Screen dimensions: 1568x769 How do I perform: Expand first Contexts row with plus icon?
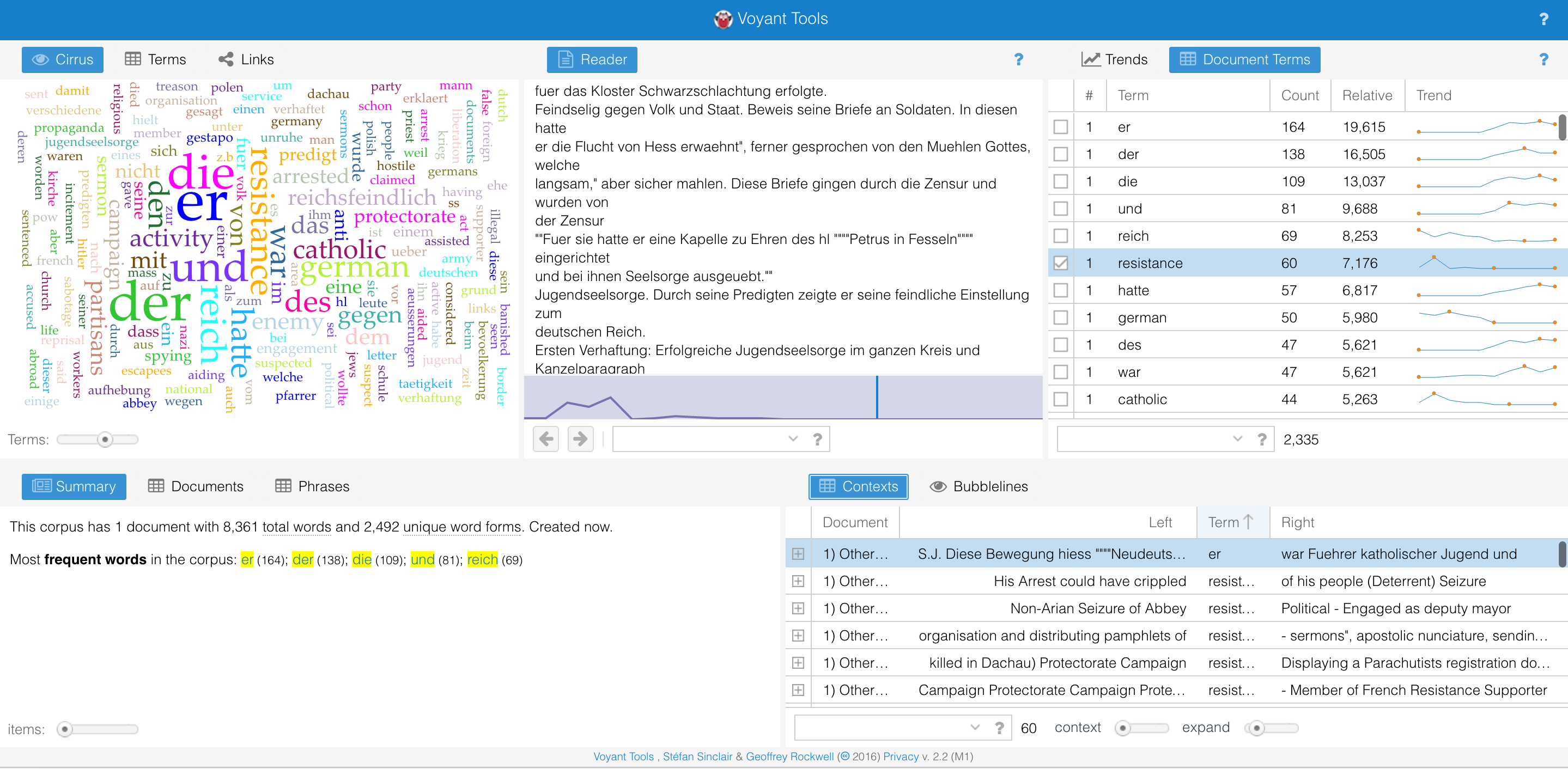tap(798, 554)
